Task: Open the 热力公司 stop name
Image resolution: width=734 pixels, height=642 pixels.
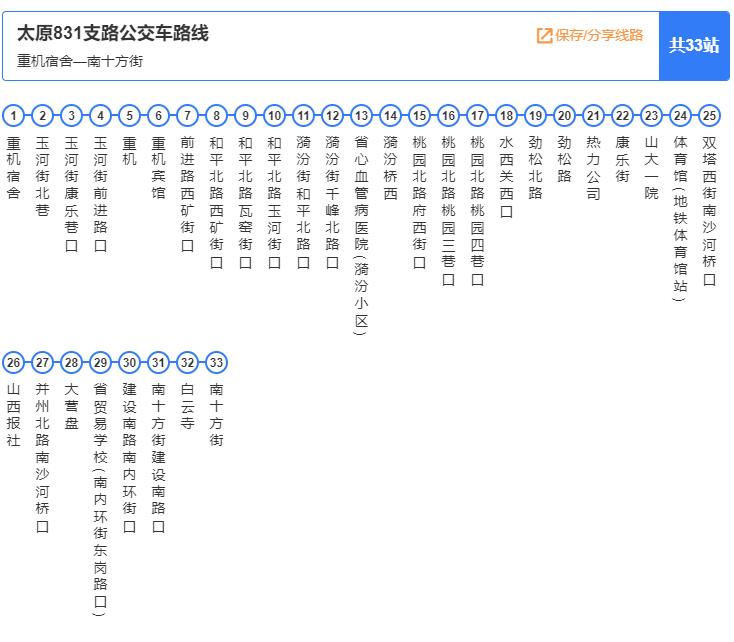Action: tap(594, 168)
